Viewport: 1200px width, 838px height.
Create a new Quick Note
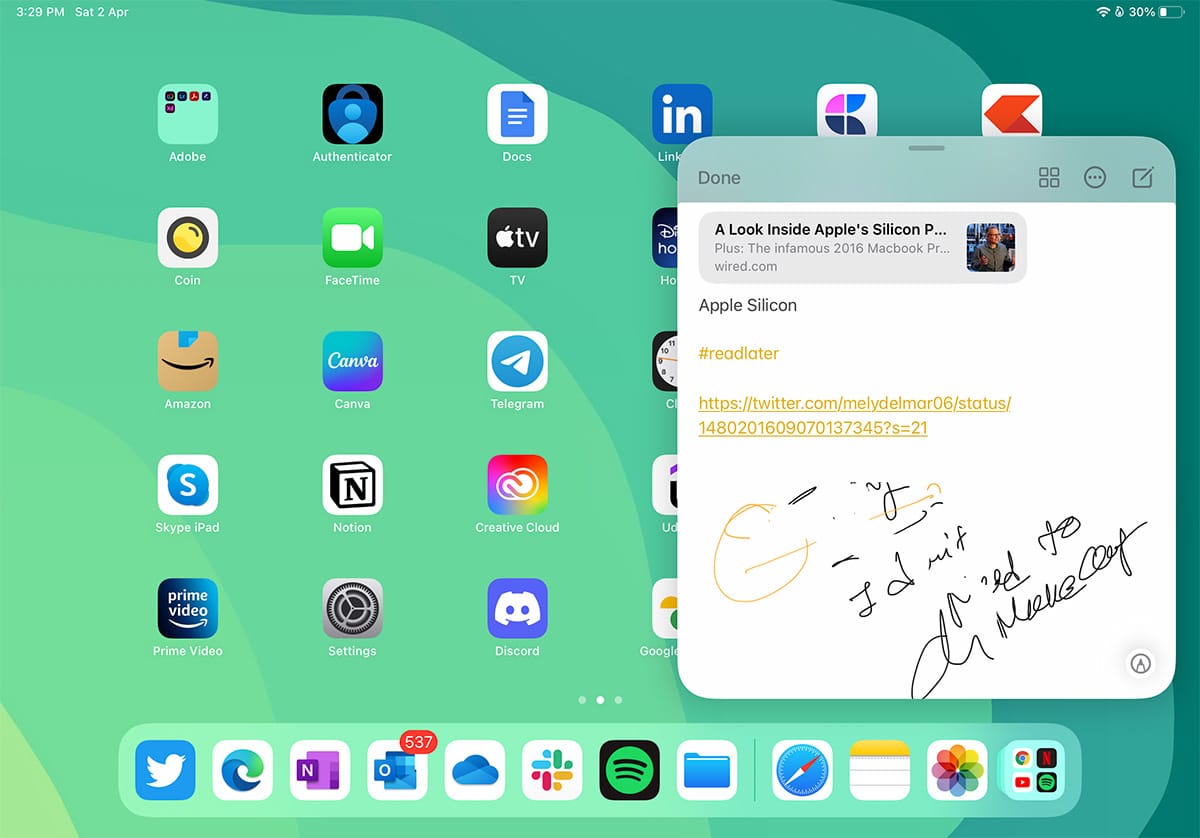click(x=1142, y=178)
